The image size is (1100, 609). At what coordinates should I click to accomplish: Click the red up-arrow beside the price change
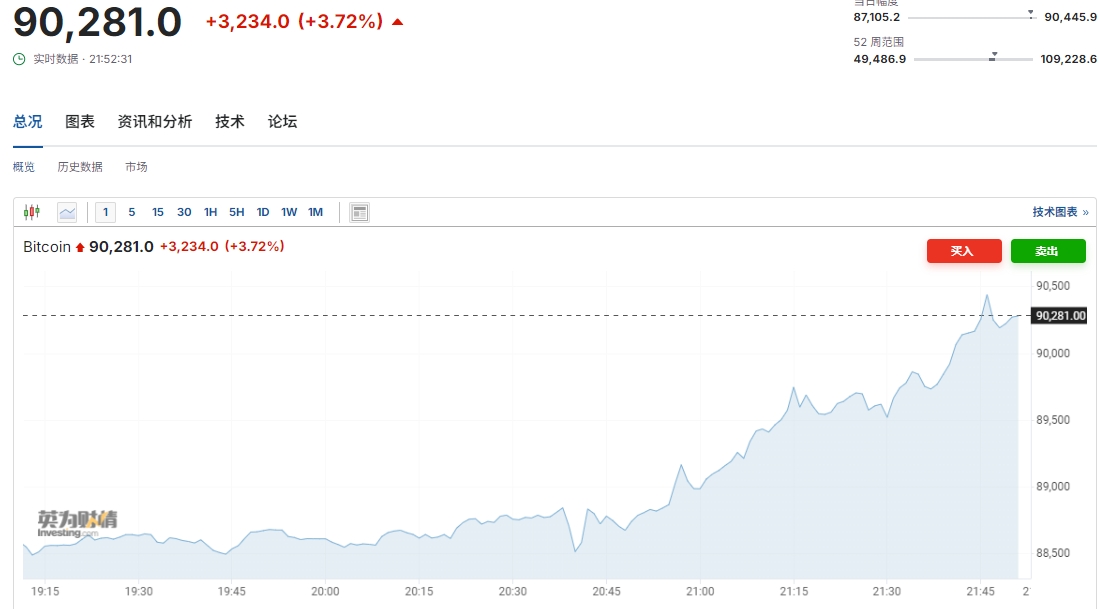398,22
